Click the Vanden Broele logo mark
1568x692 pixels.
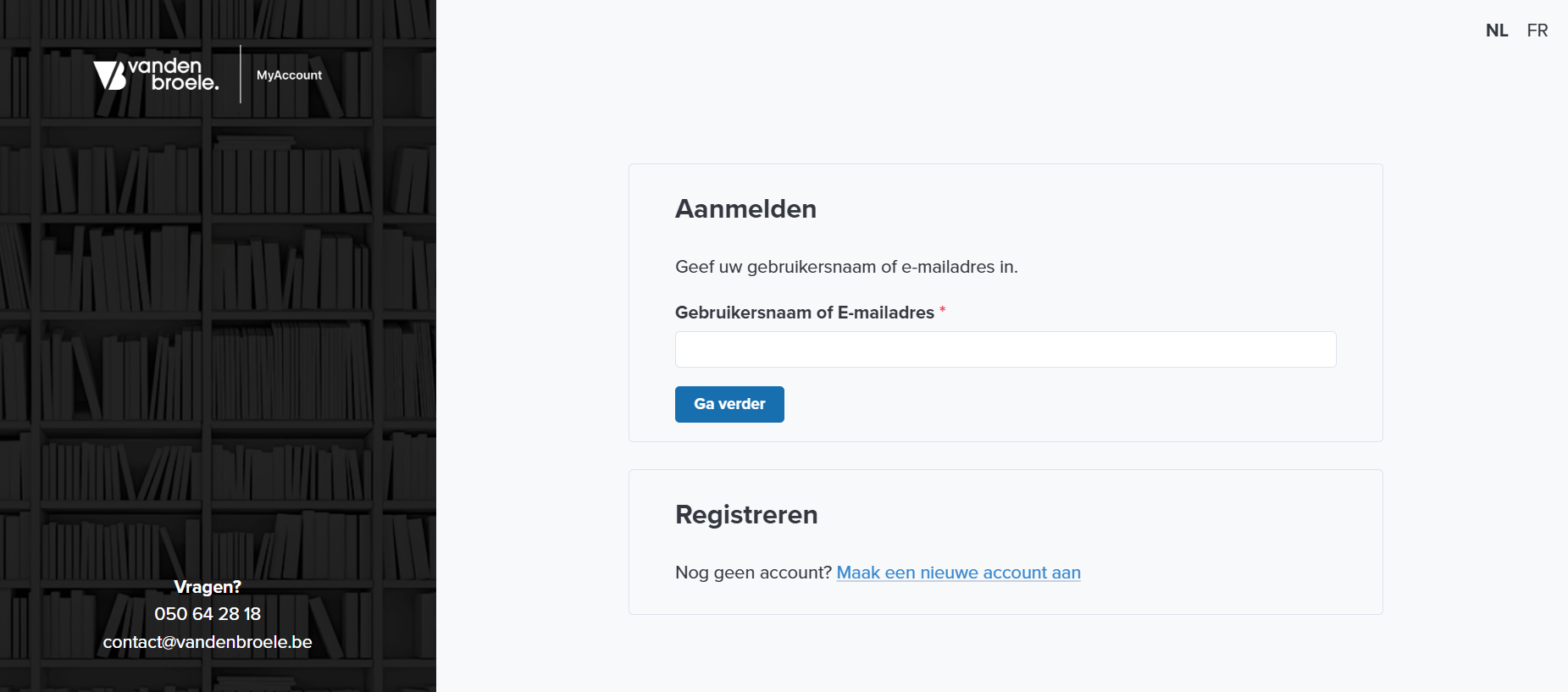point(109,75)
